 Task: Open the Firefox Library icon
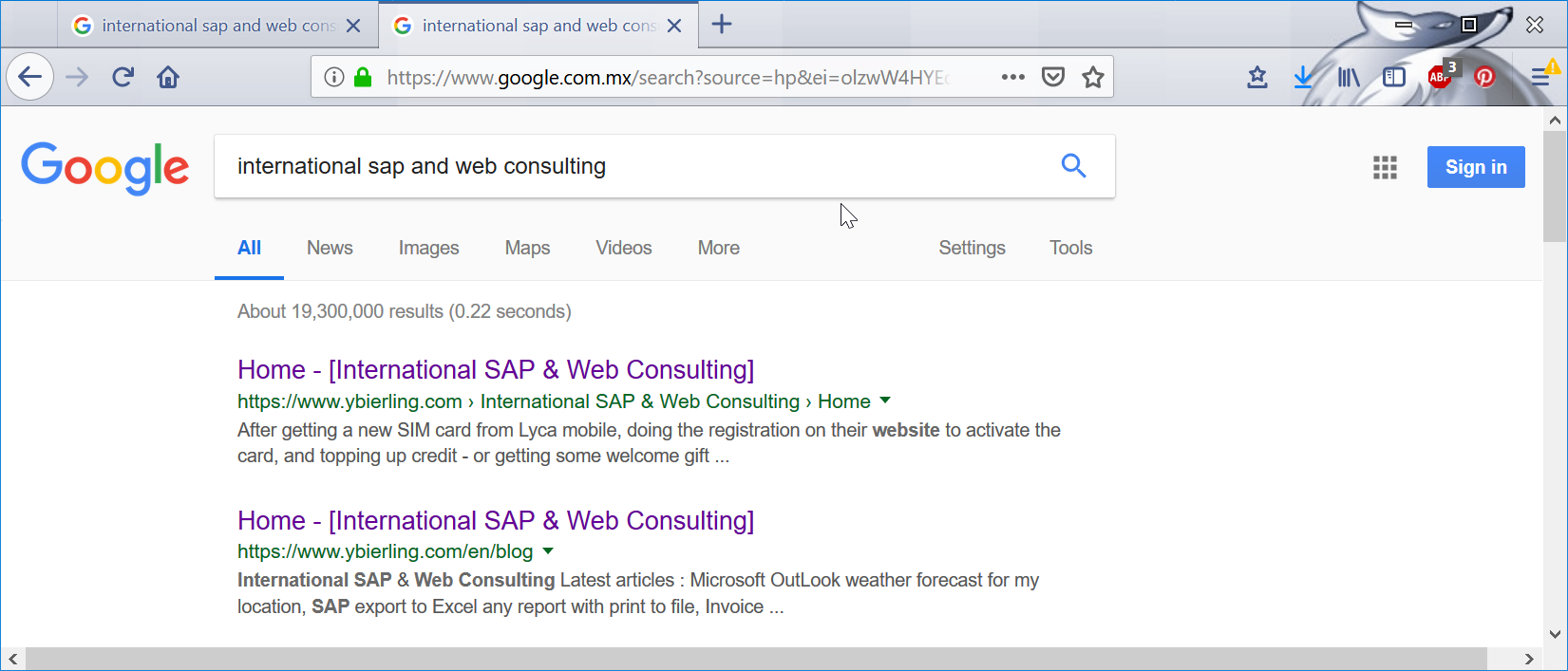1348,77
